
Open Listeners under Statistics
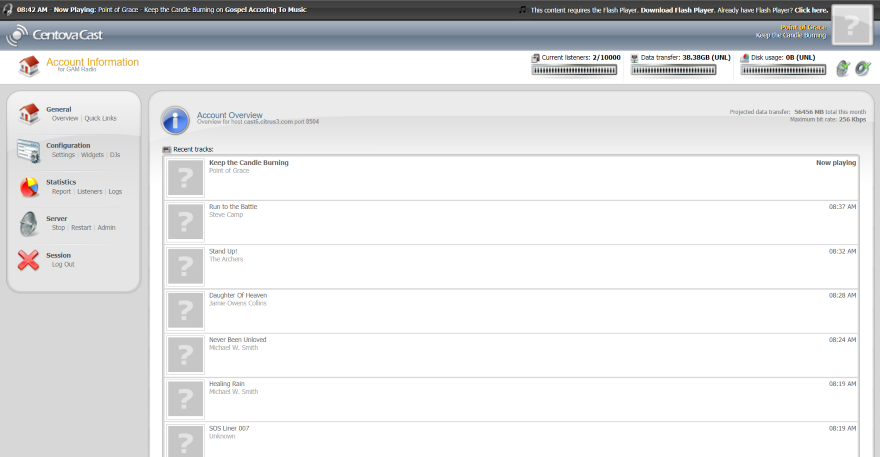click(90, 191)
